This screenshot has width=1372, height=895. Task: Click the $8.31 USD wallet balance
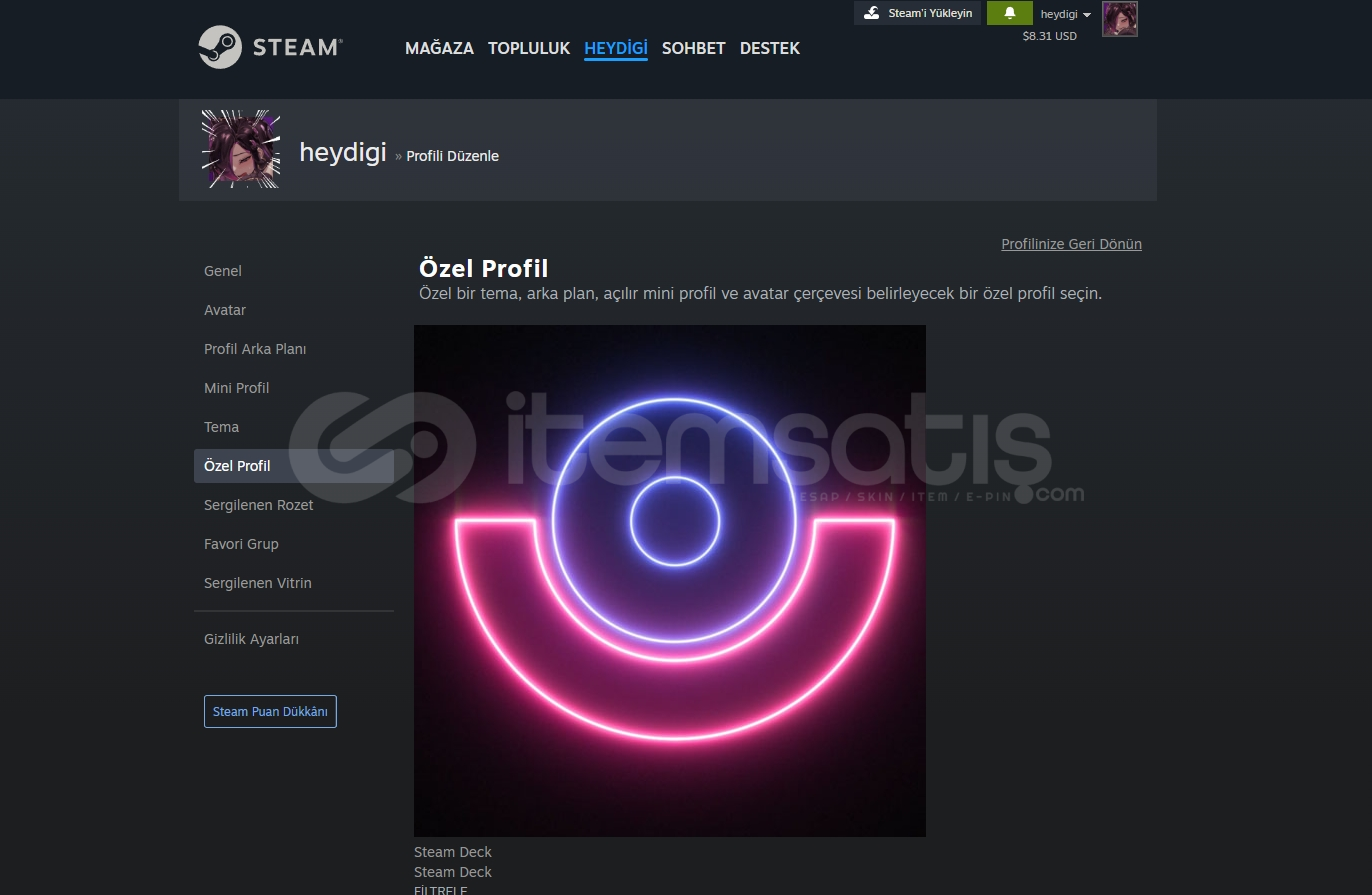coord(1049,36)
